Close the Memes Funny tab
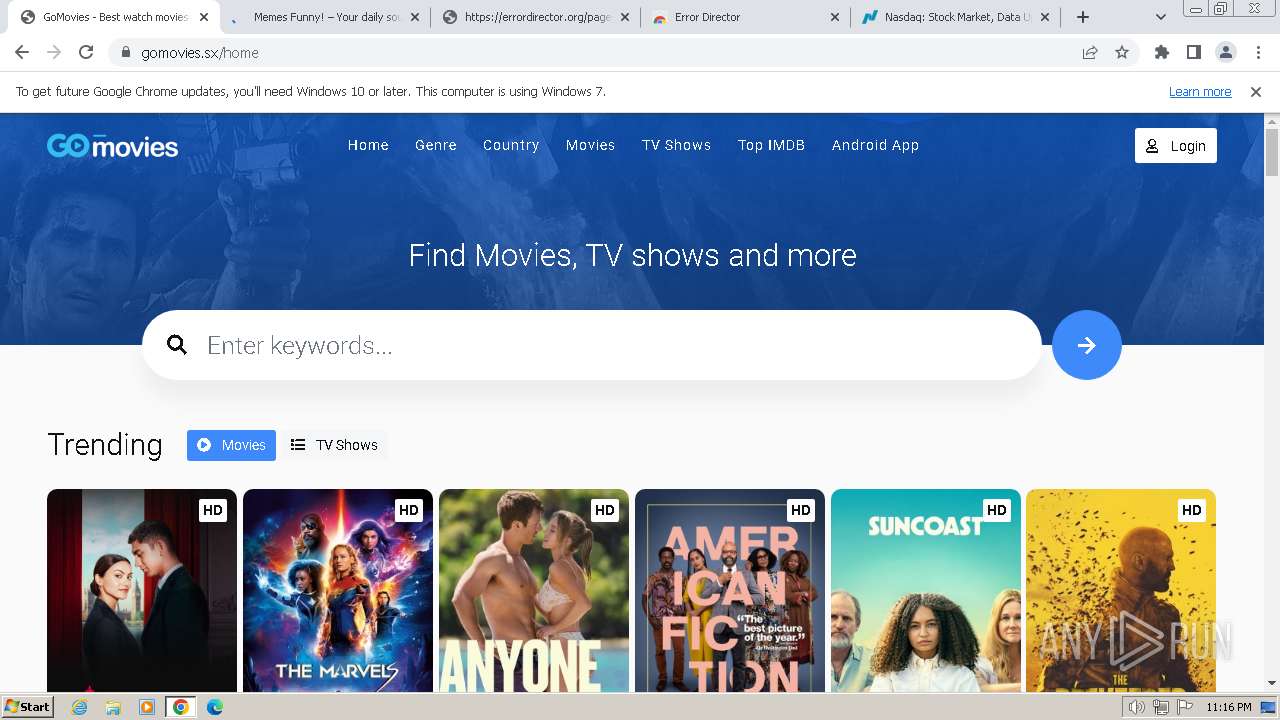Screen dimensions: 1280x720 [415, 17]
